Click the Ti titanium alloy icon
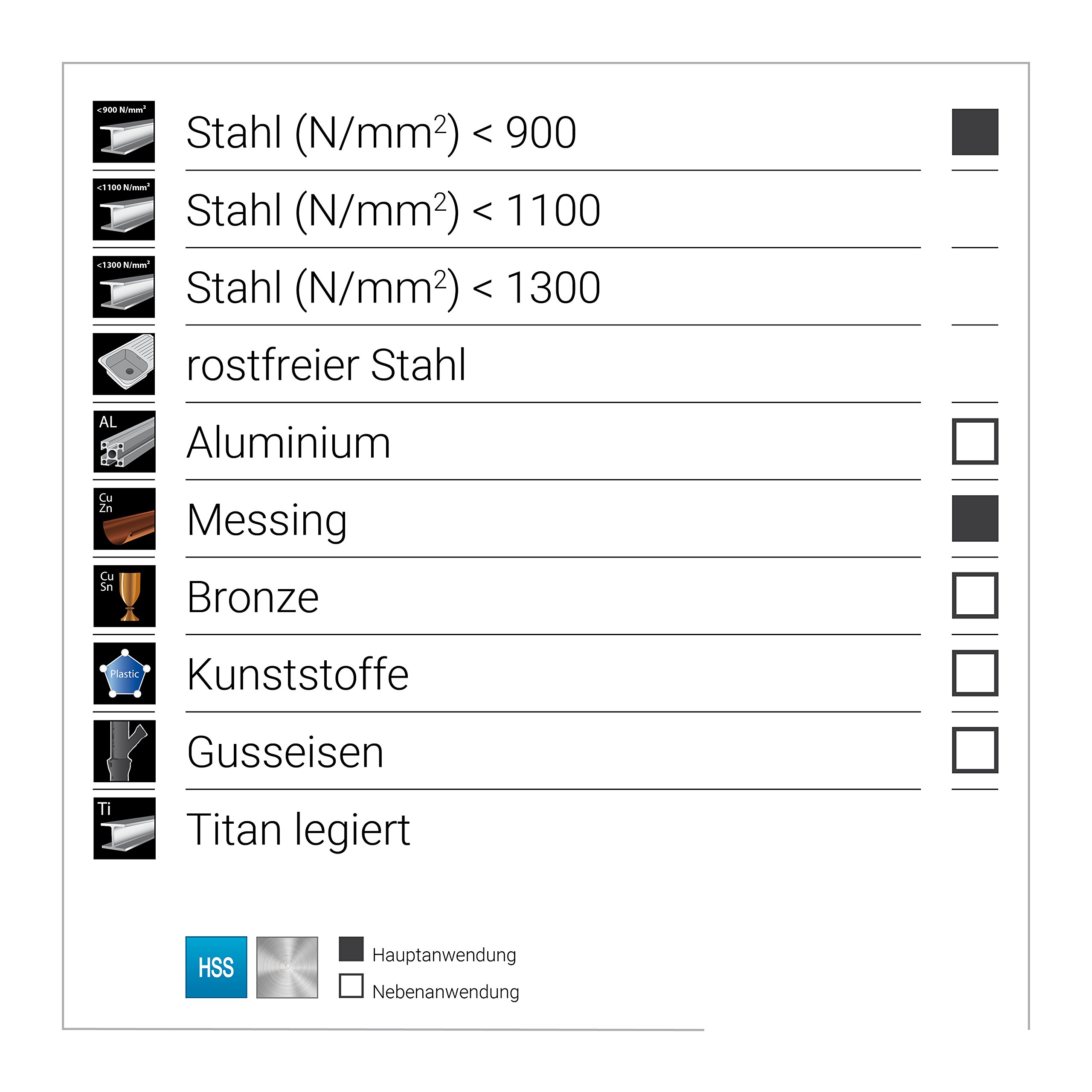Viewport: 1092px width, 1092px height. coord(125,829)
